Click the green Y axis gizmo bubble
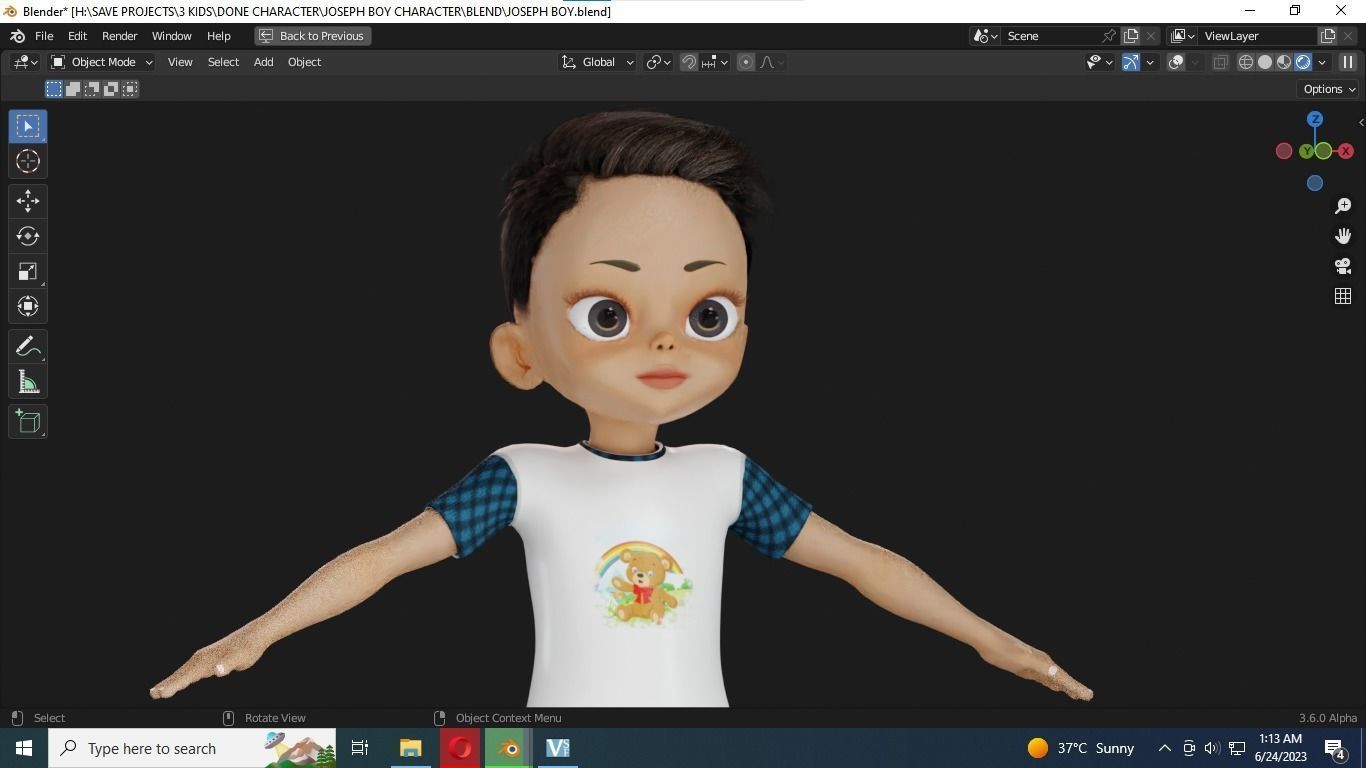This screenshot has width=1366, height=768. (x=1307, y=151)
